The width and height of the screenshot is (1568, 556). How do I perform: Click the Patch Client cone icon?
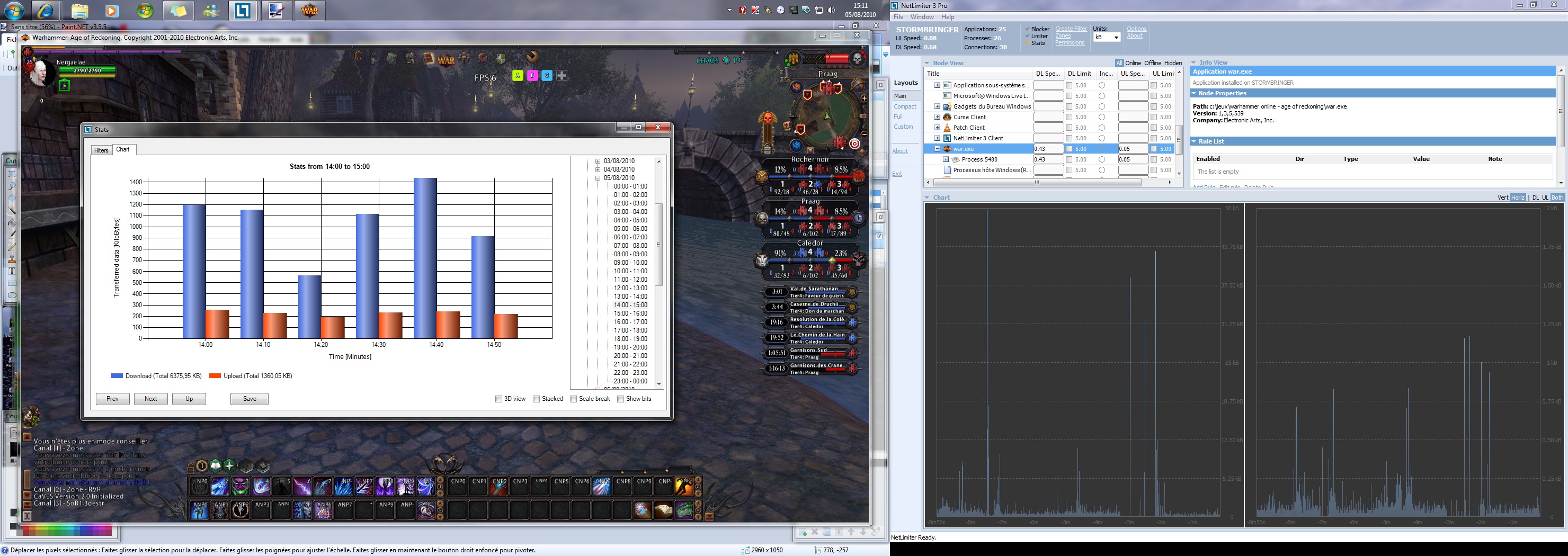[x=947, y=128]
